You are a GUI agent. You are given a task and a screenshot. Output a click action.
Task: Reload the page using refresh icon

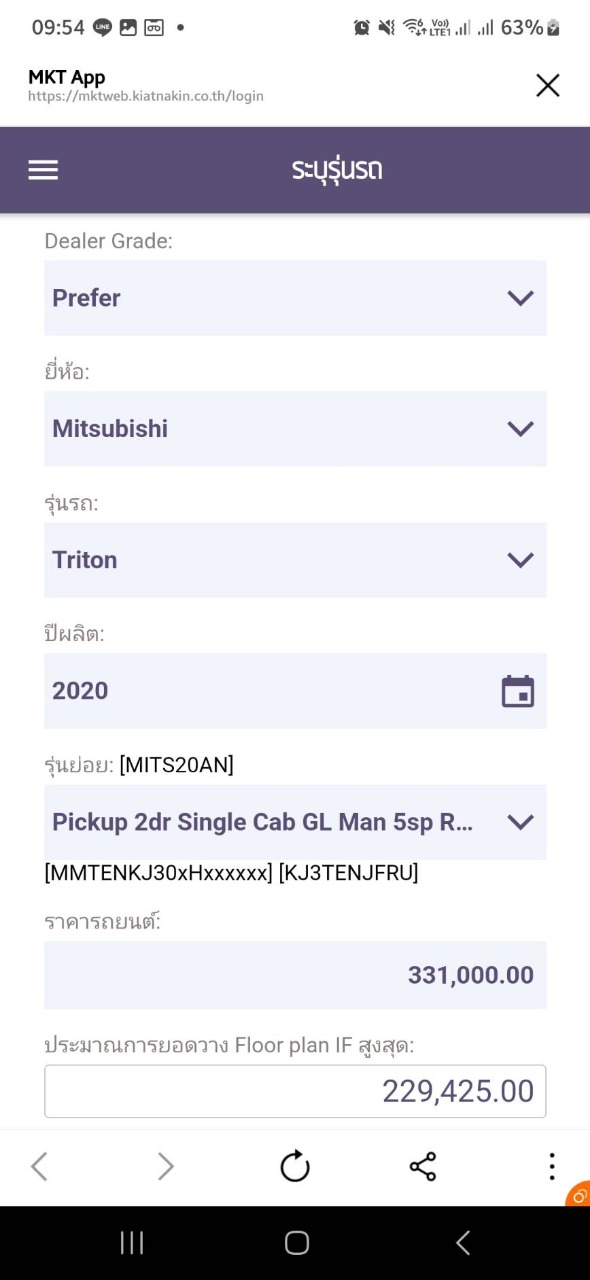coord(295,1166)
